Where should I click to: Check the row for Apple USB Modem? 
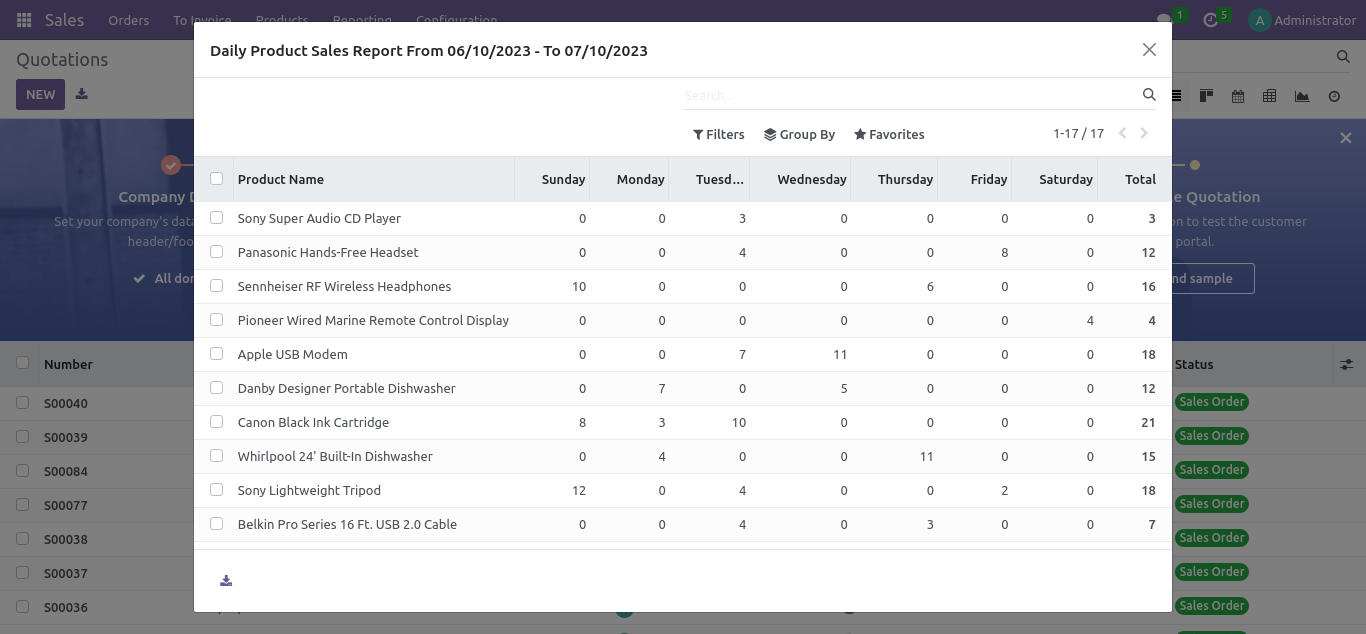(x=216, y=354)
